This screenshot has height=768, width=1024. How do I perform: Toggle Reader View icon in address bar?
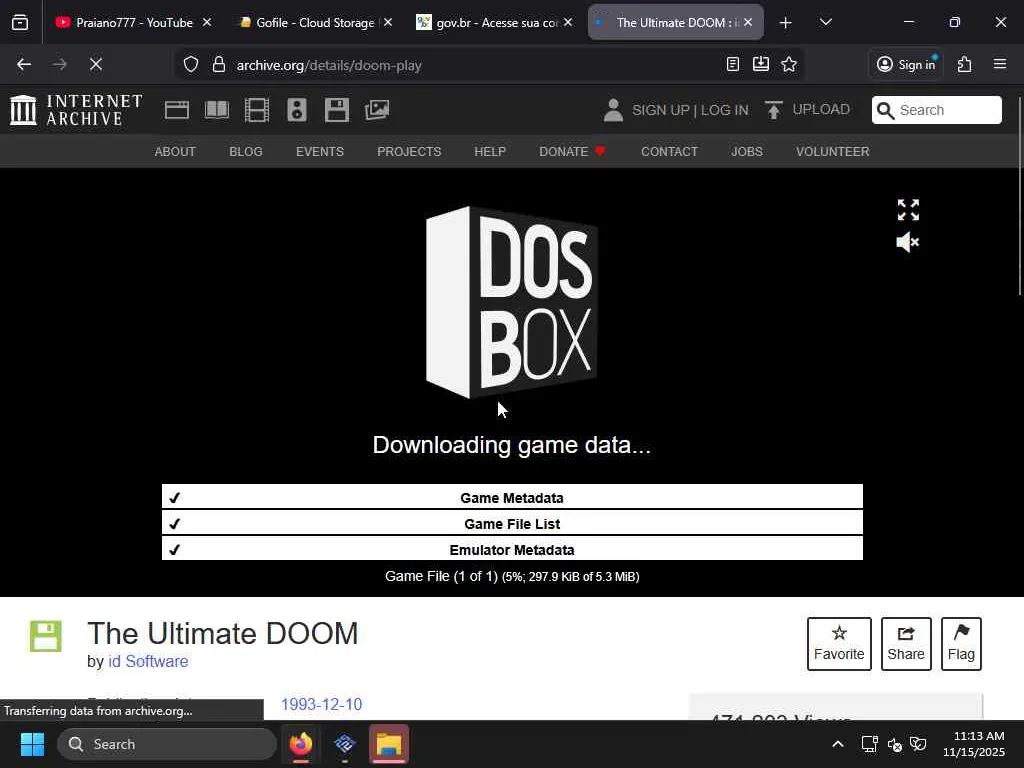pos(733,64)
